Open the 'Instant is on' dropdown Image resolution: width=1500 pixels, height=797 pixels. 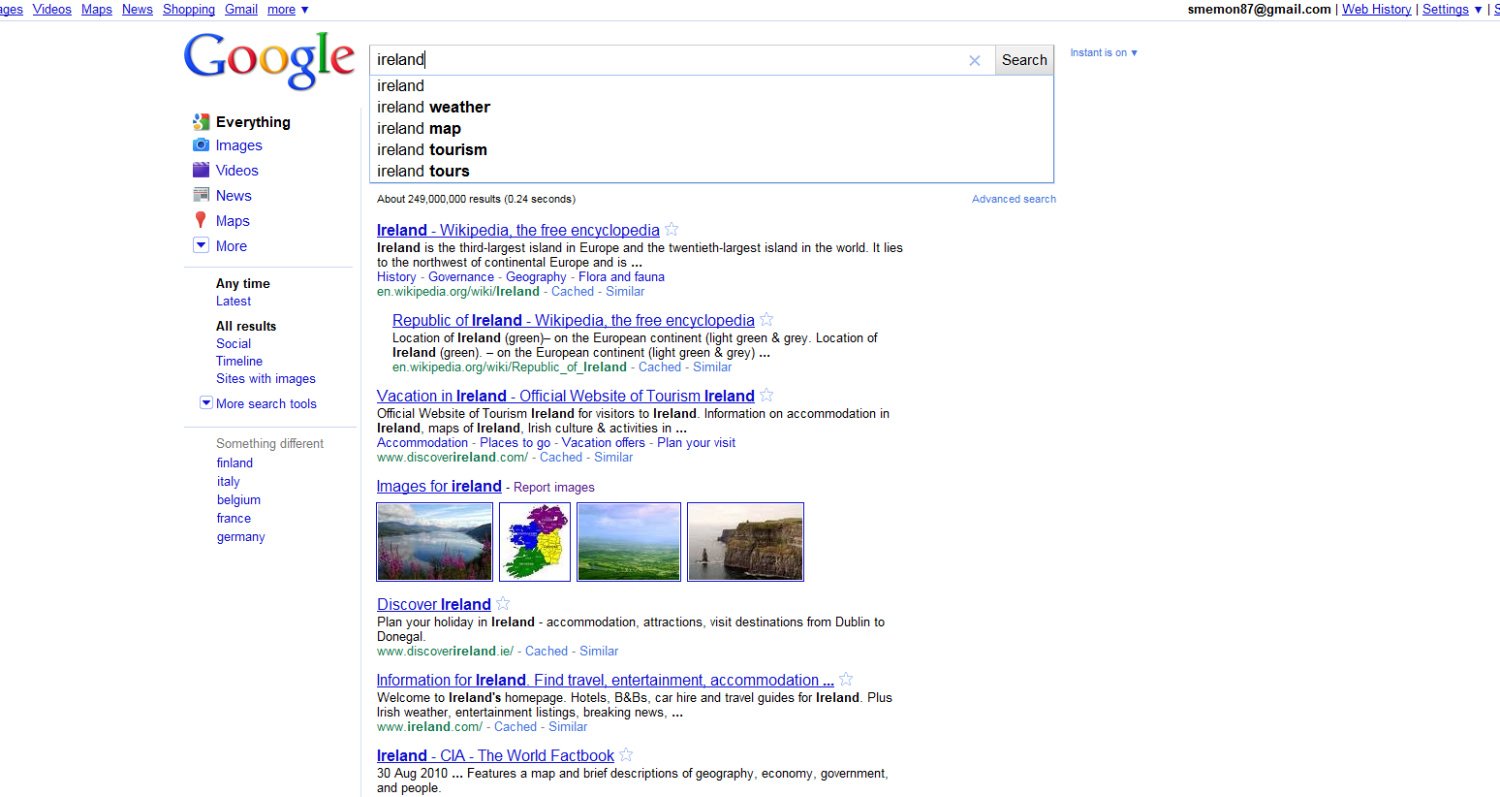pyautogui.click(x=1104, y=53)
